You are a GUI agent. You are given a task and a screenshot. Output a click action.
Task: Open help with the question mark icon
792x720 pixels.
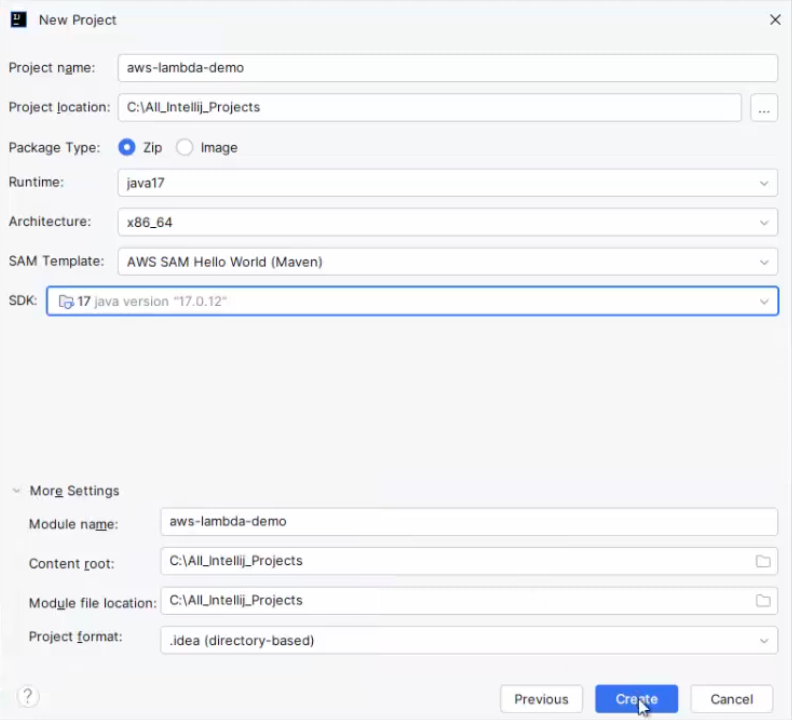click(28, 696)
